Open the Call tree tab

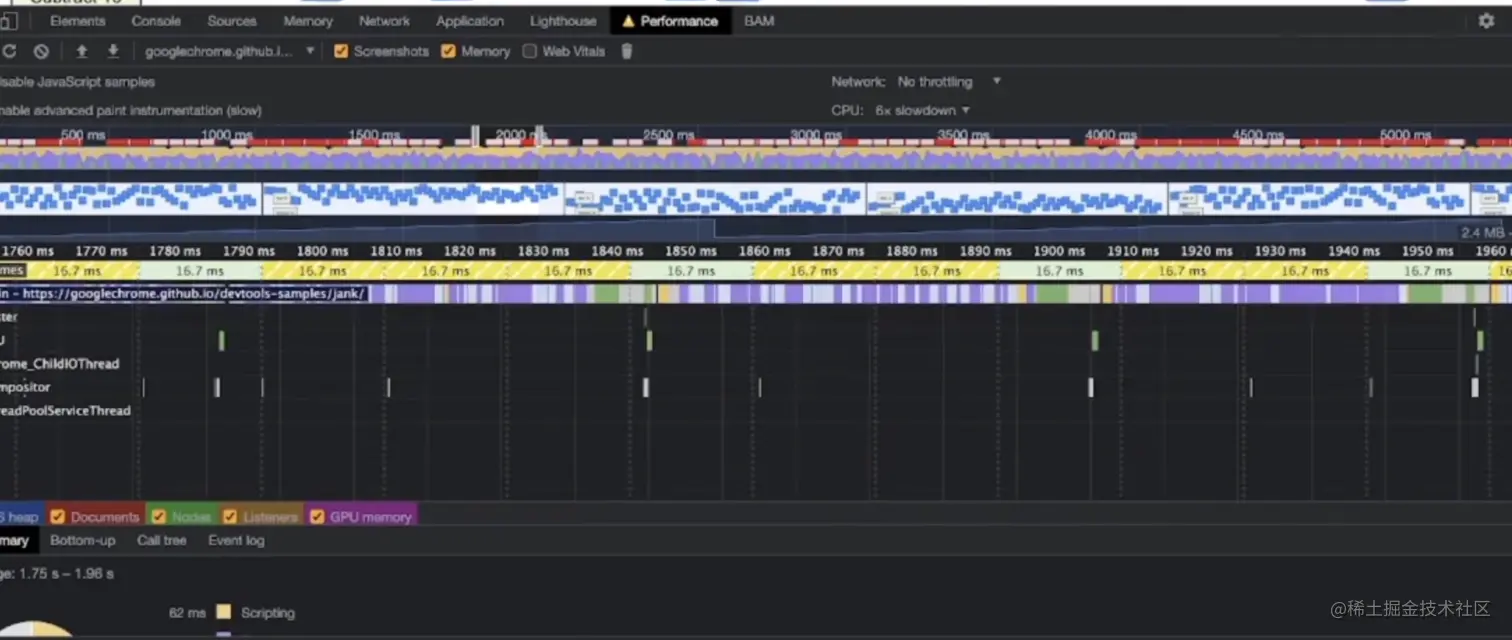(161, 540)
